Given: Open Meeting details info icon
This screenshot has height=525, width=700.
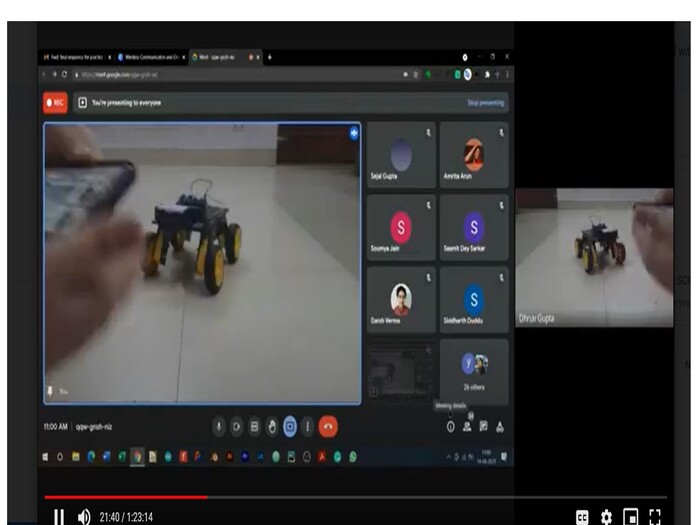Looking at the screenshot, I should (451, 427).
